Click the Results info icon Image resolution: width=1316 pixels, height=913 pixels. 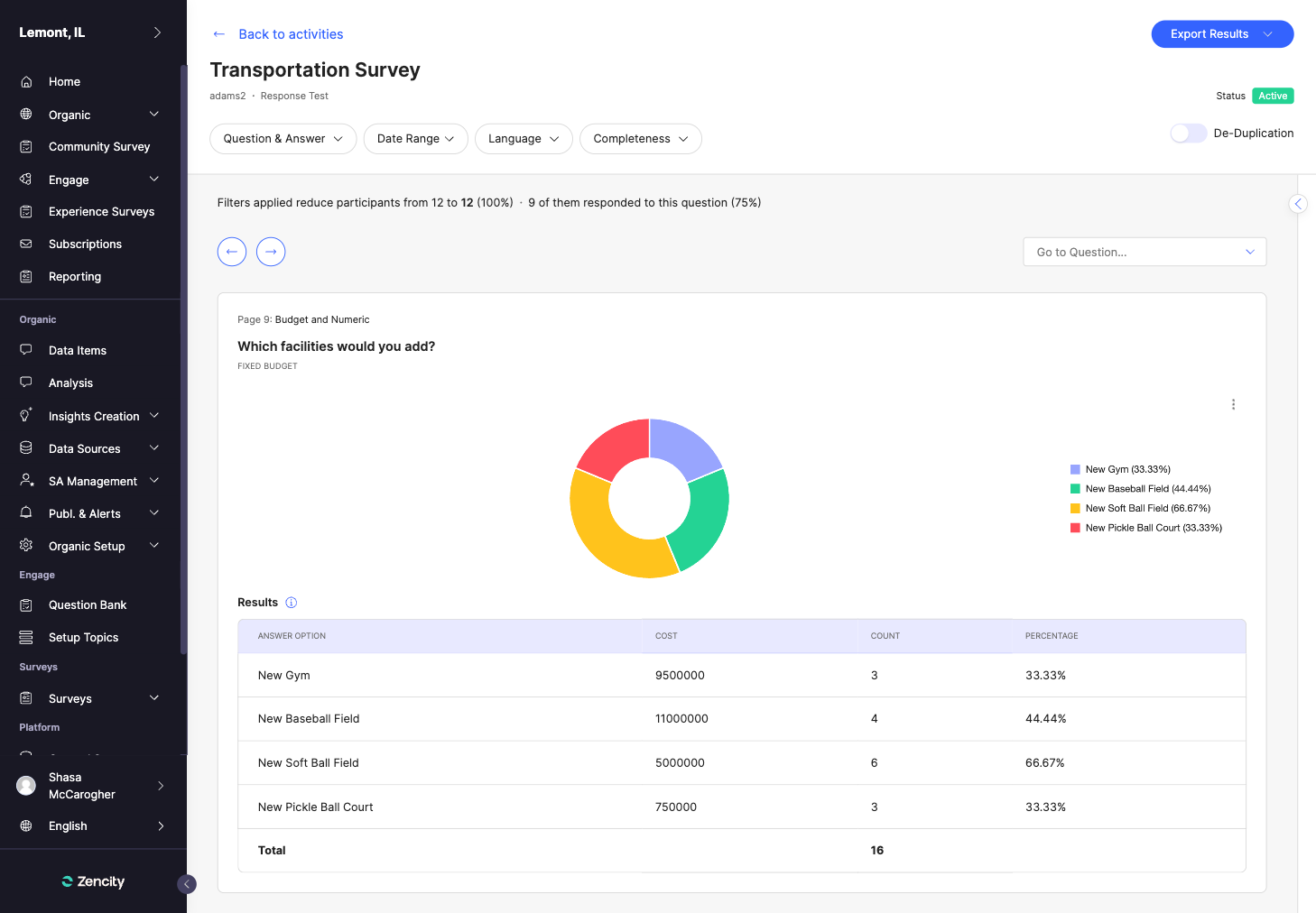coord(291,603)
